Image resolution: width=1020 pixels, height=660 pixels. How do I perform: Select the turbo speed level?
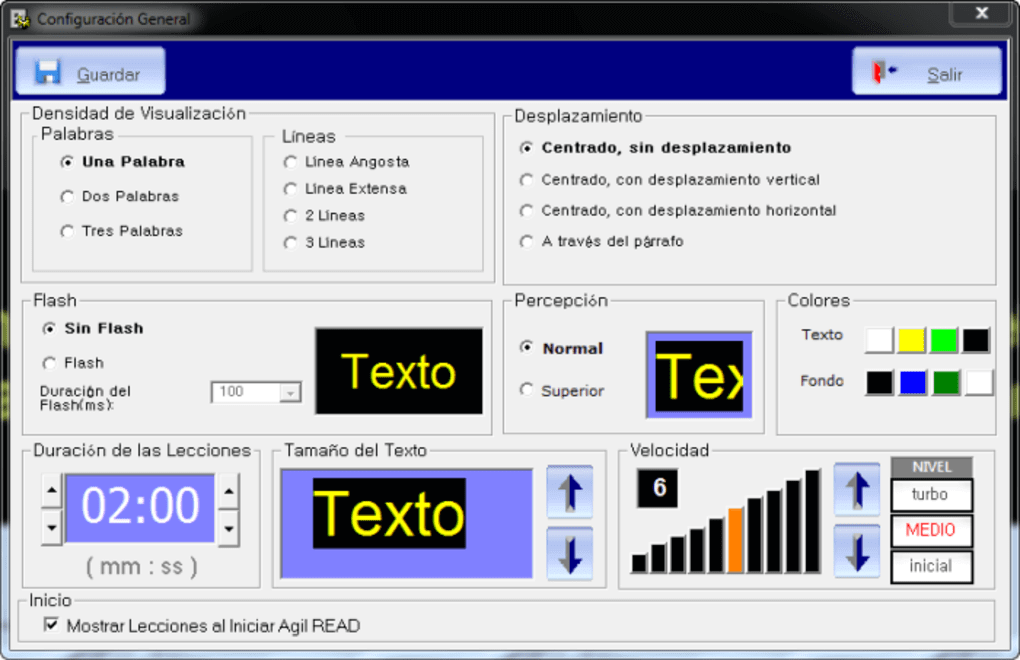[x=931, y=495]
